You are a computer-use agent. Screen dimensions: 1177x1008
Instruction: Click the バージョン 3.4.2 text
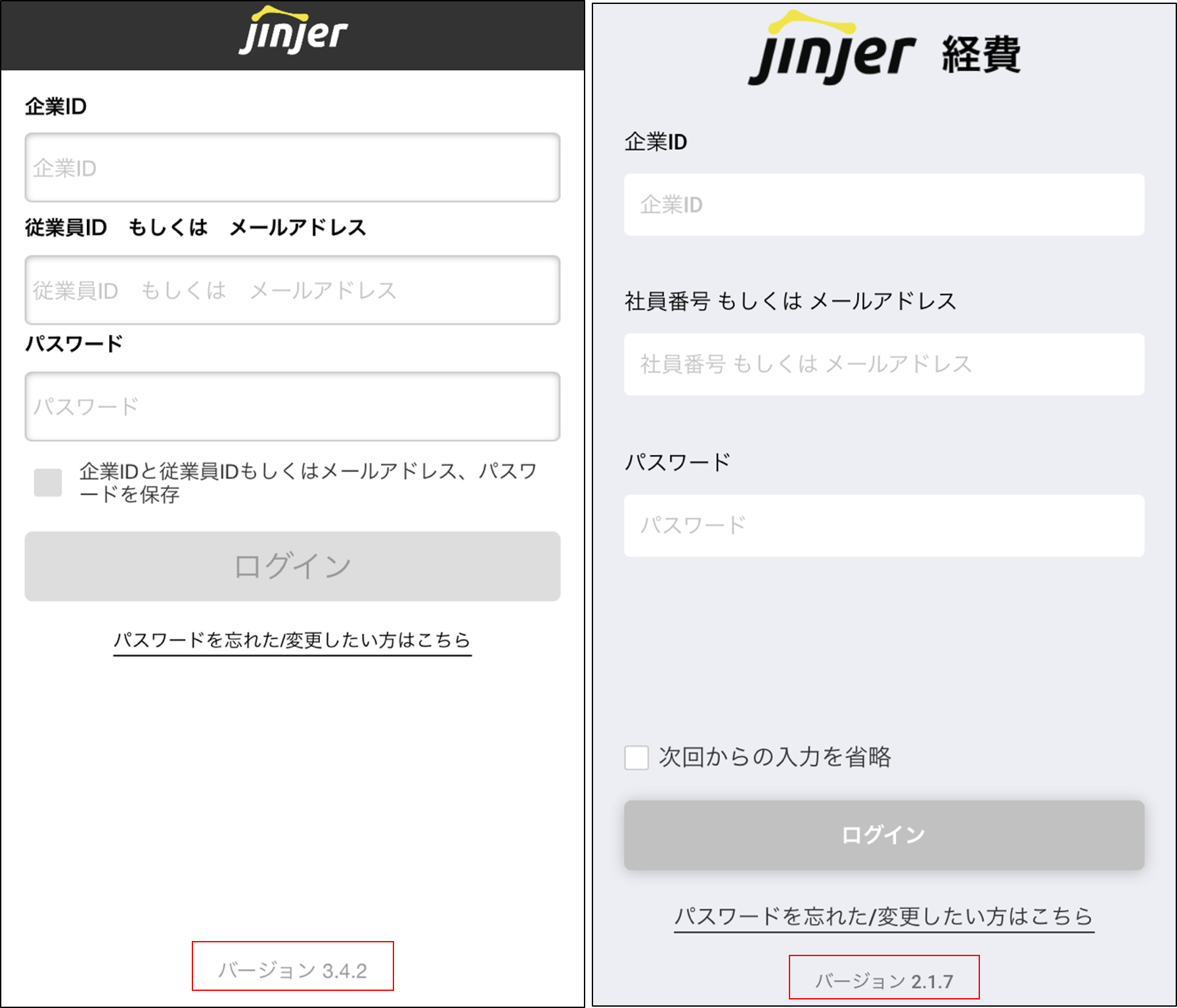tap(292, 970)
